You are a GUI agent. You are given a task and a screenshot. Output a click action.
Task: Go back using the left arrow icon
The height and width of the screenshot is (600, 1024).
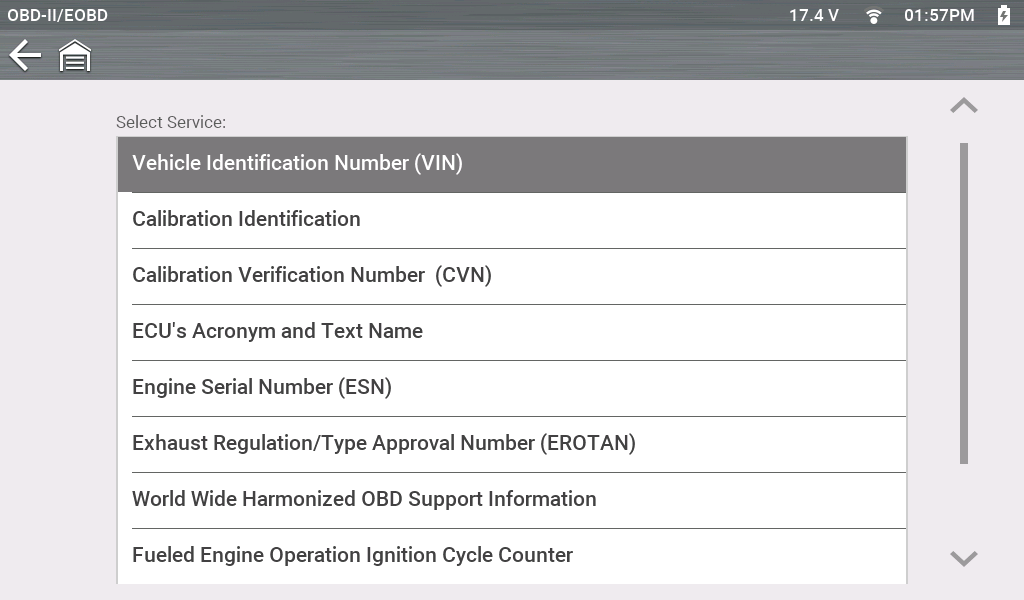(25, 56)
